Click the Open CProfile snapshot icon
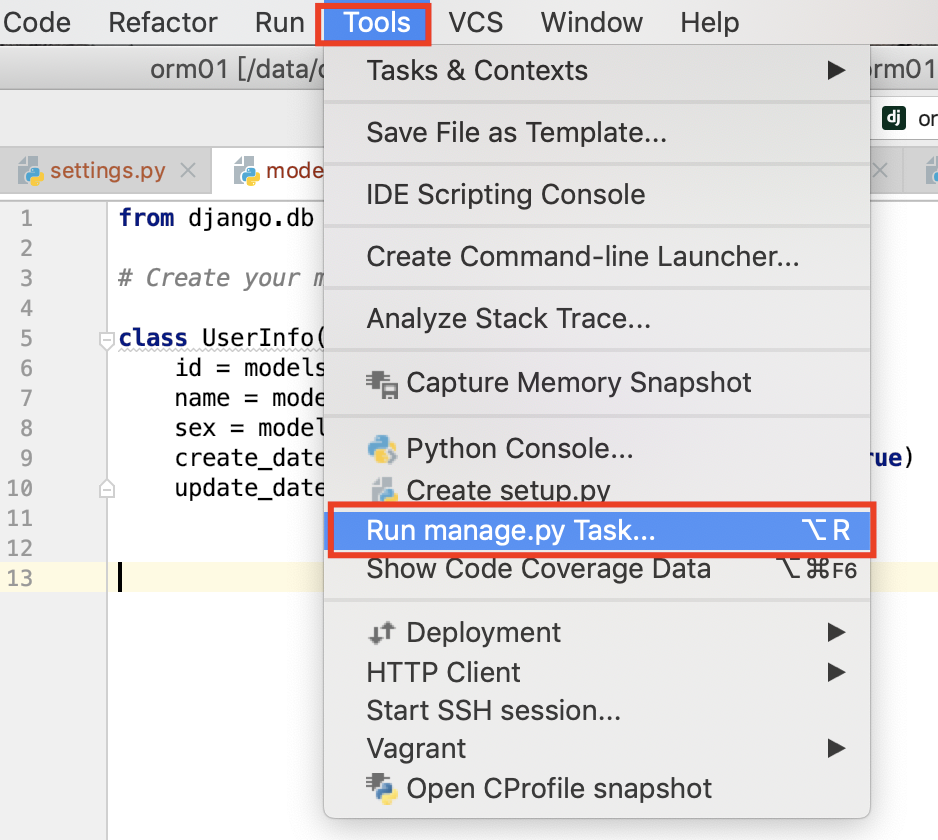This screenshot has width=938, height=840. [x=382, y=788]
